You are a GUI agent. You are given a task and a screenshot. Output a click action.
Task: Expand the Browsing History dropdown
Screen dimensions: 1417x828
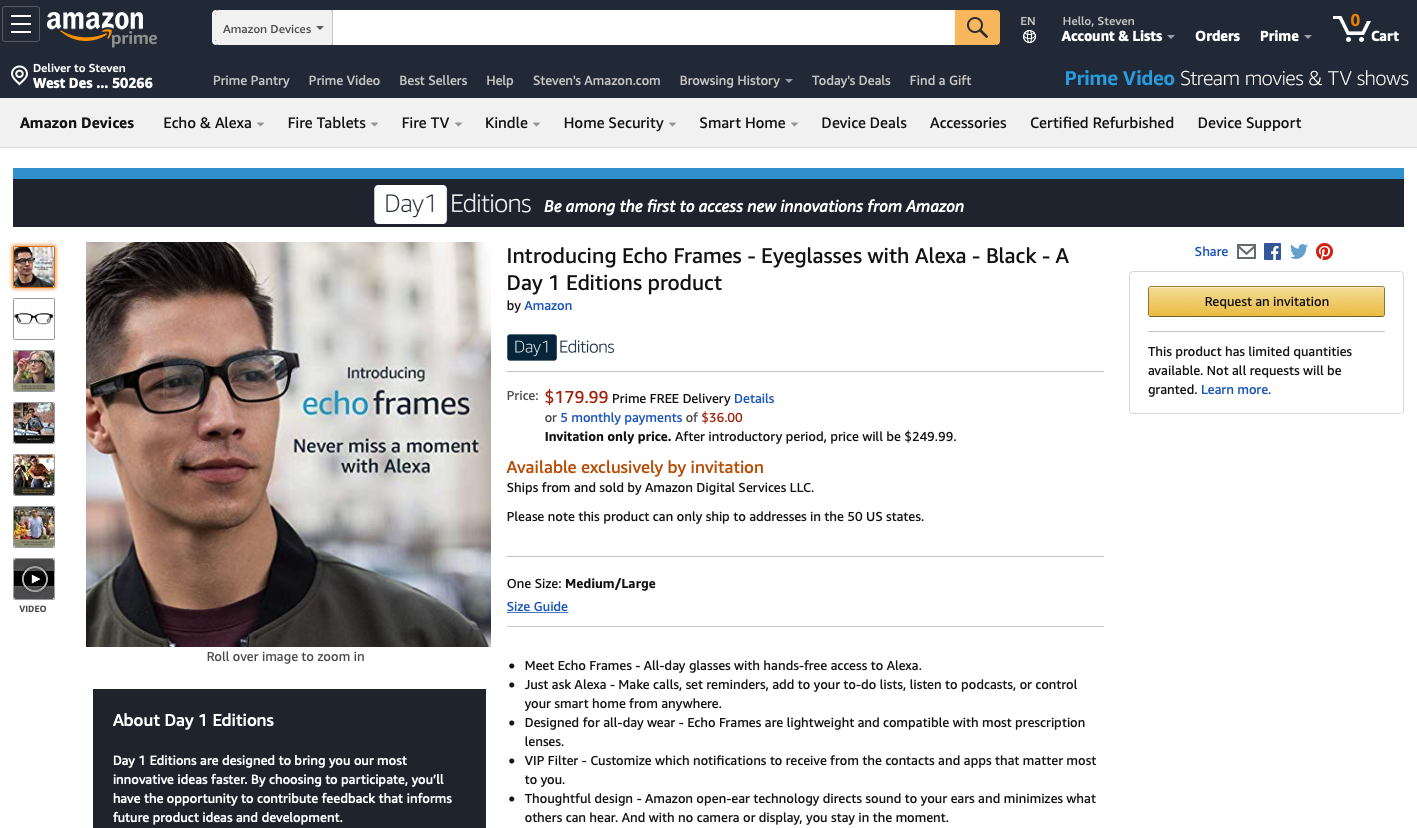[735, 81]
